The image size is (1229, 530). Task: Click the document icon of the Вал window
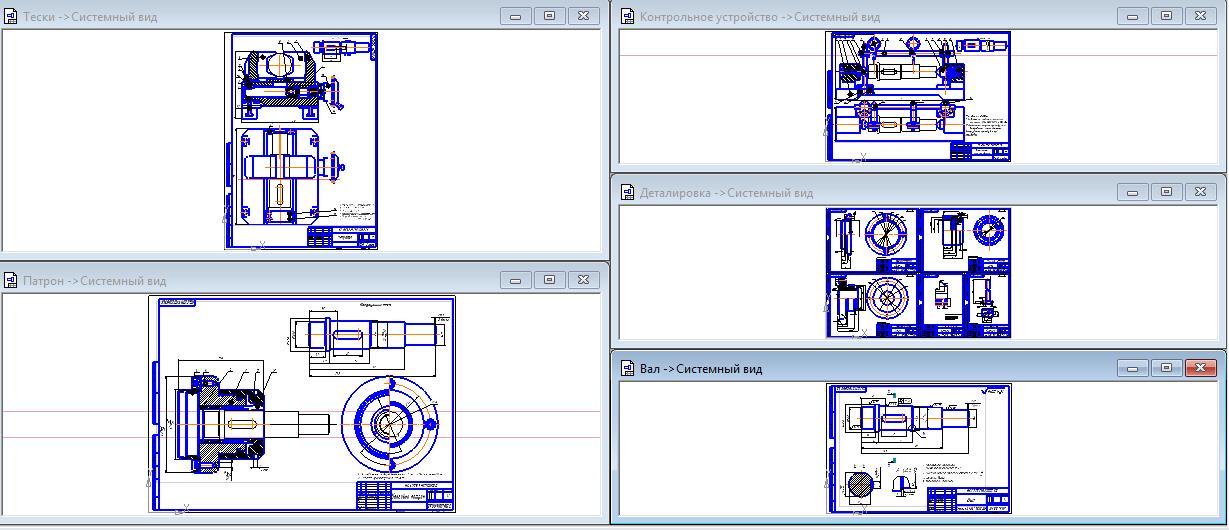pyautogui.click(x=627, y=369)
